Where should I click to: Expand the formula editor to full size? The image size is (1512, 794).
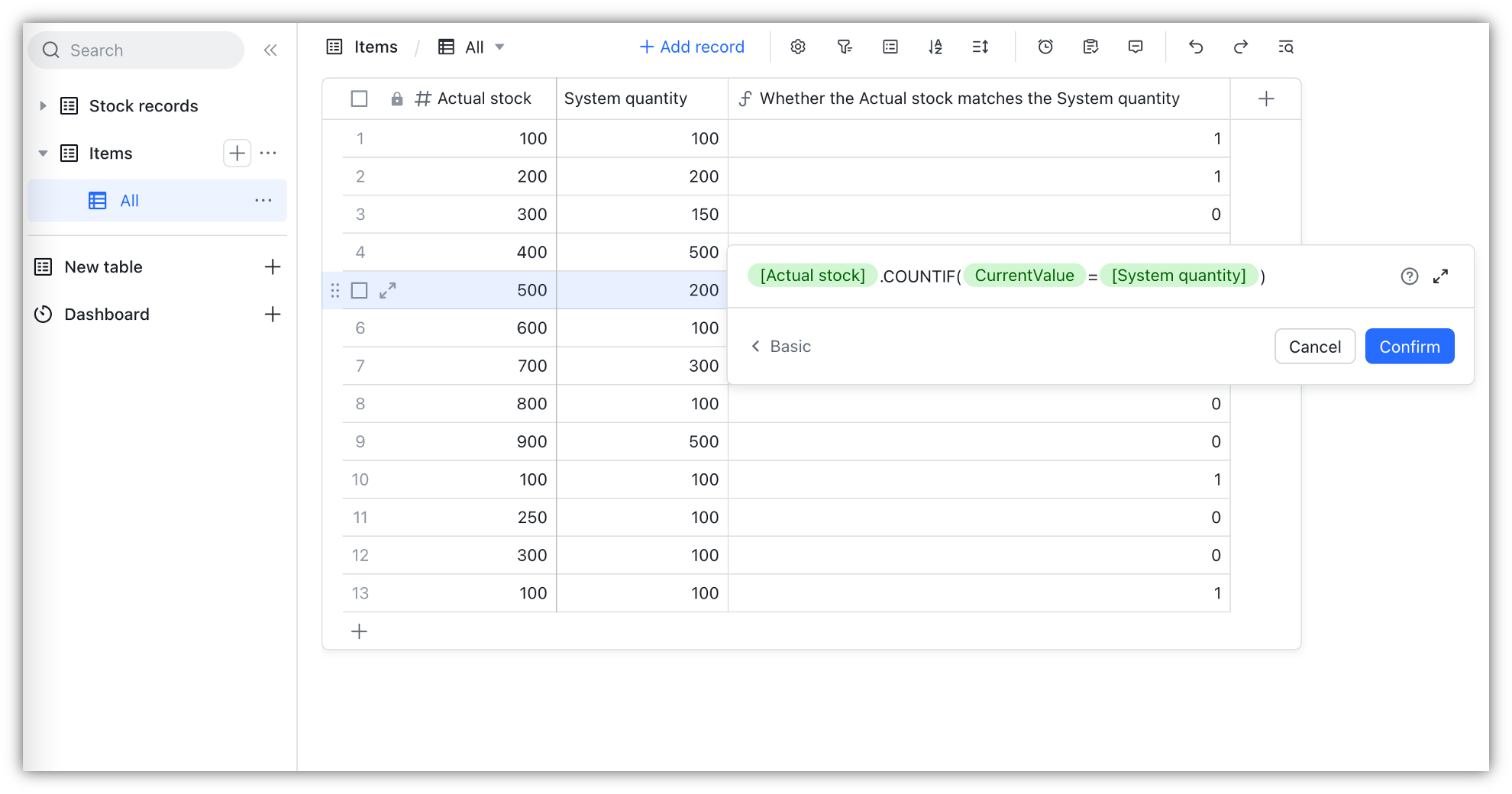(x=1441, y=276)
